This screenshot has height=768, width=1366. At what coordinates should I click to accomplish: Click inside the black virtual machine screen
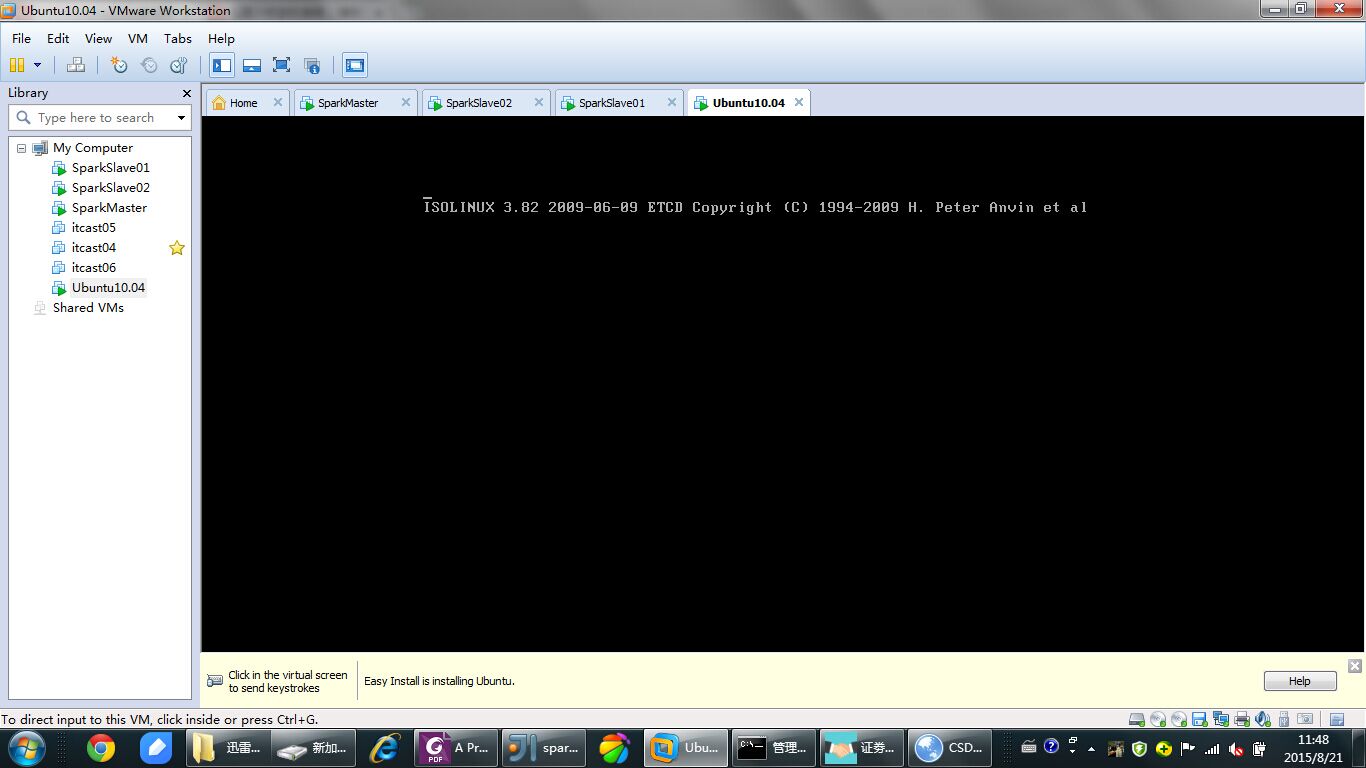783,385
